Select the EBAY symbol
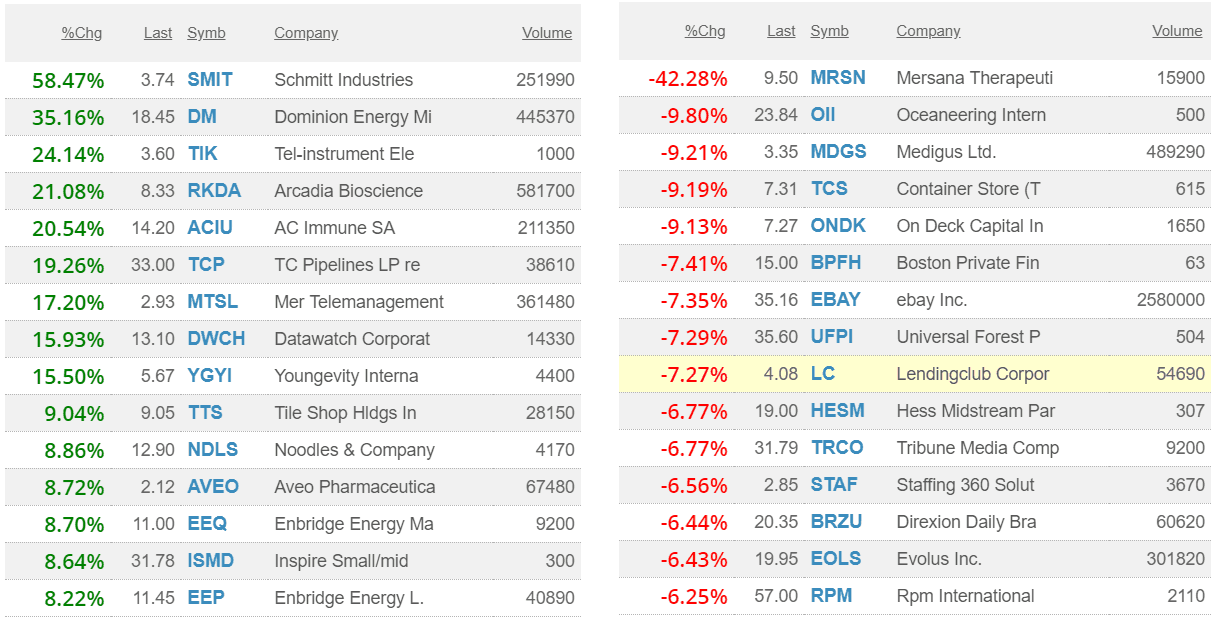Viewport: 1223px width, 634px height. tap(836, 299)
